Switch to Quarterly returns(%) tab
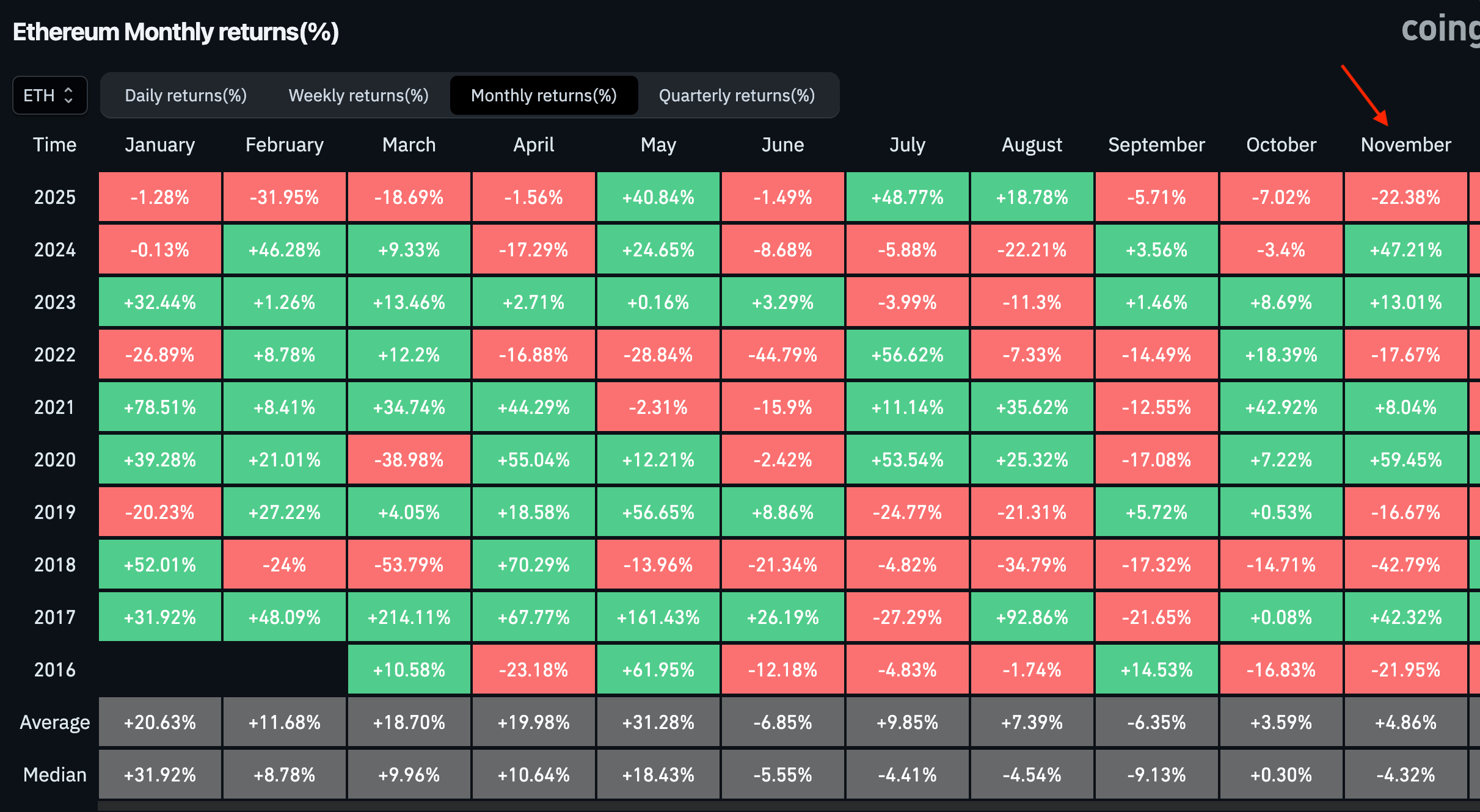1480x812 pixels. 737,95
